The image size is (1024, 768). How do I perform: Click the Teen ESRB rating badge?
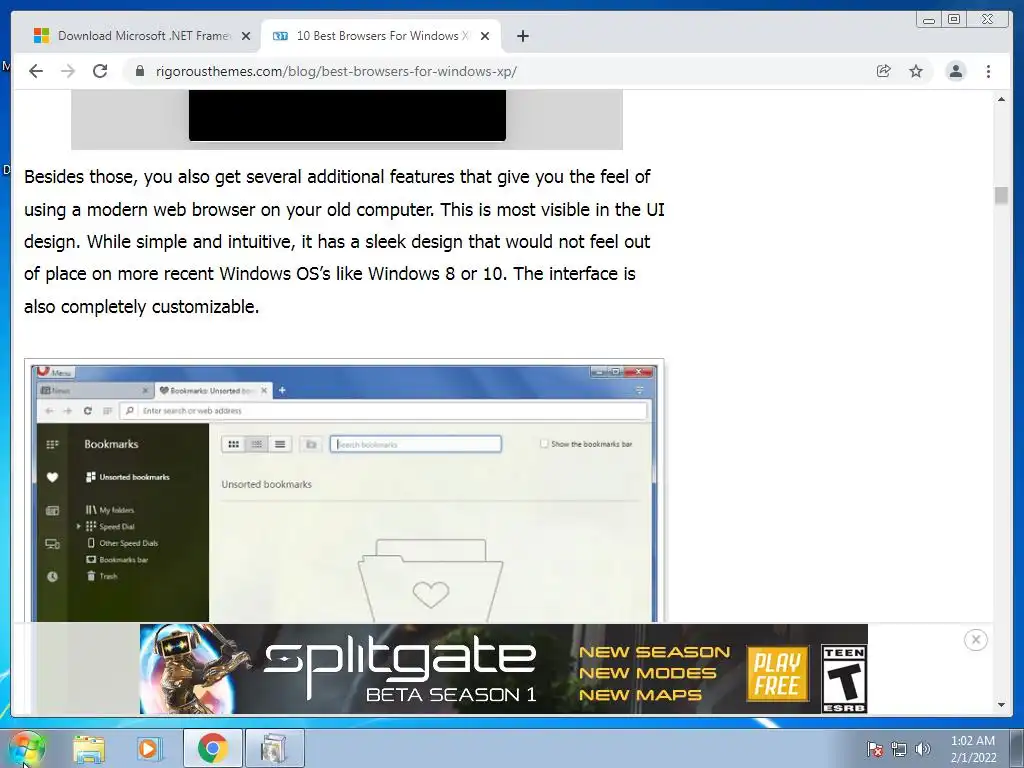pyautogui.click(x=844, y=679)
